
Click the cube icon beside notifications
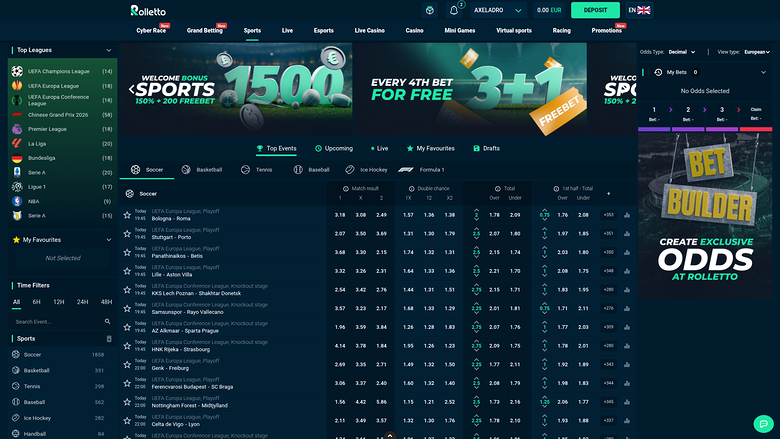pyautogui.click(x=430, y=10)
